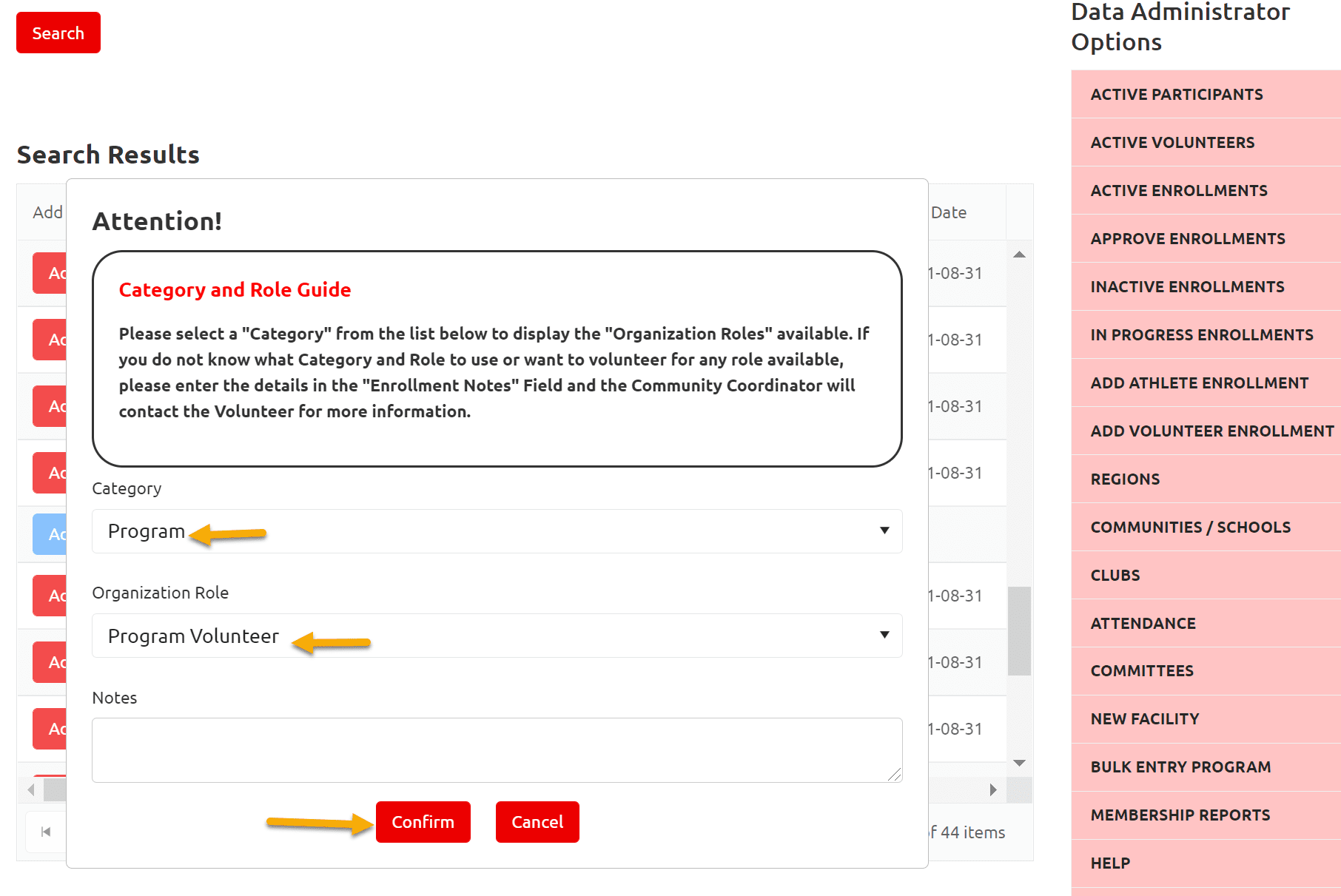1341x896 pixels.
Task: Open the Category dropdown showing Program
Action: 497,531
